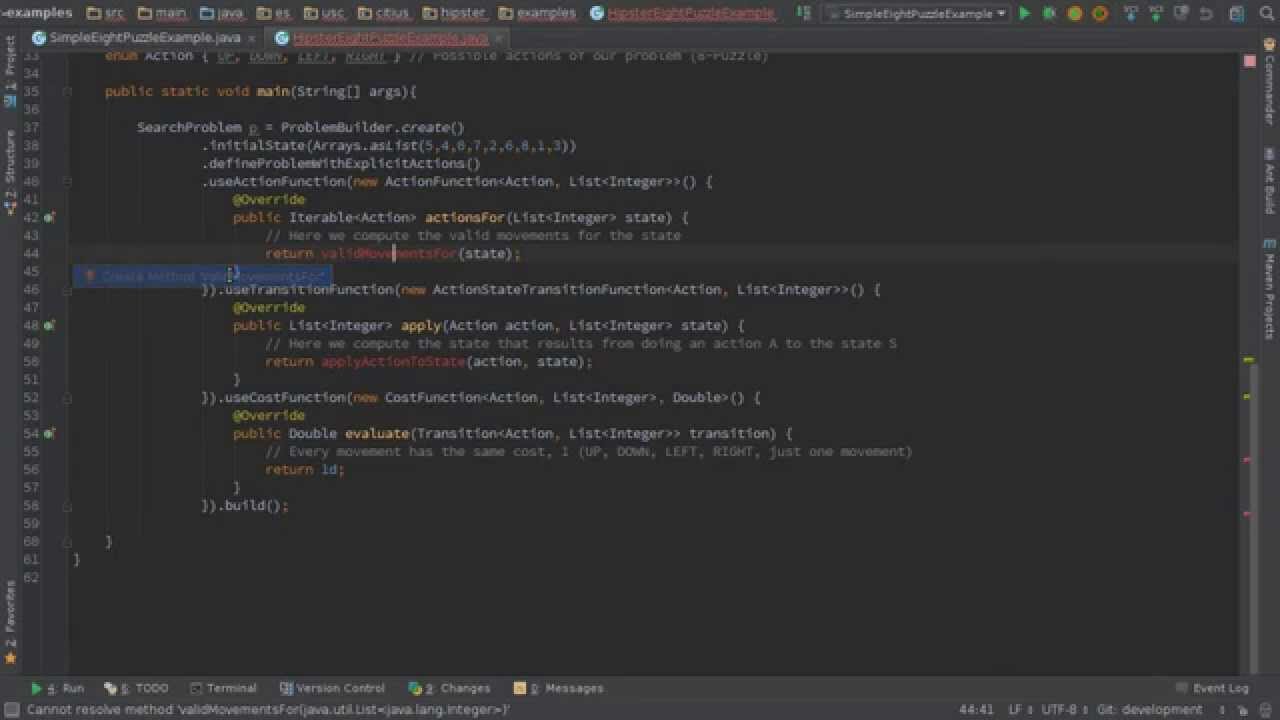Close the HipsterEightPuzzleExample.java tab
The height and width of the screenshot is (720, 1280).
click(x=498, y=38)
